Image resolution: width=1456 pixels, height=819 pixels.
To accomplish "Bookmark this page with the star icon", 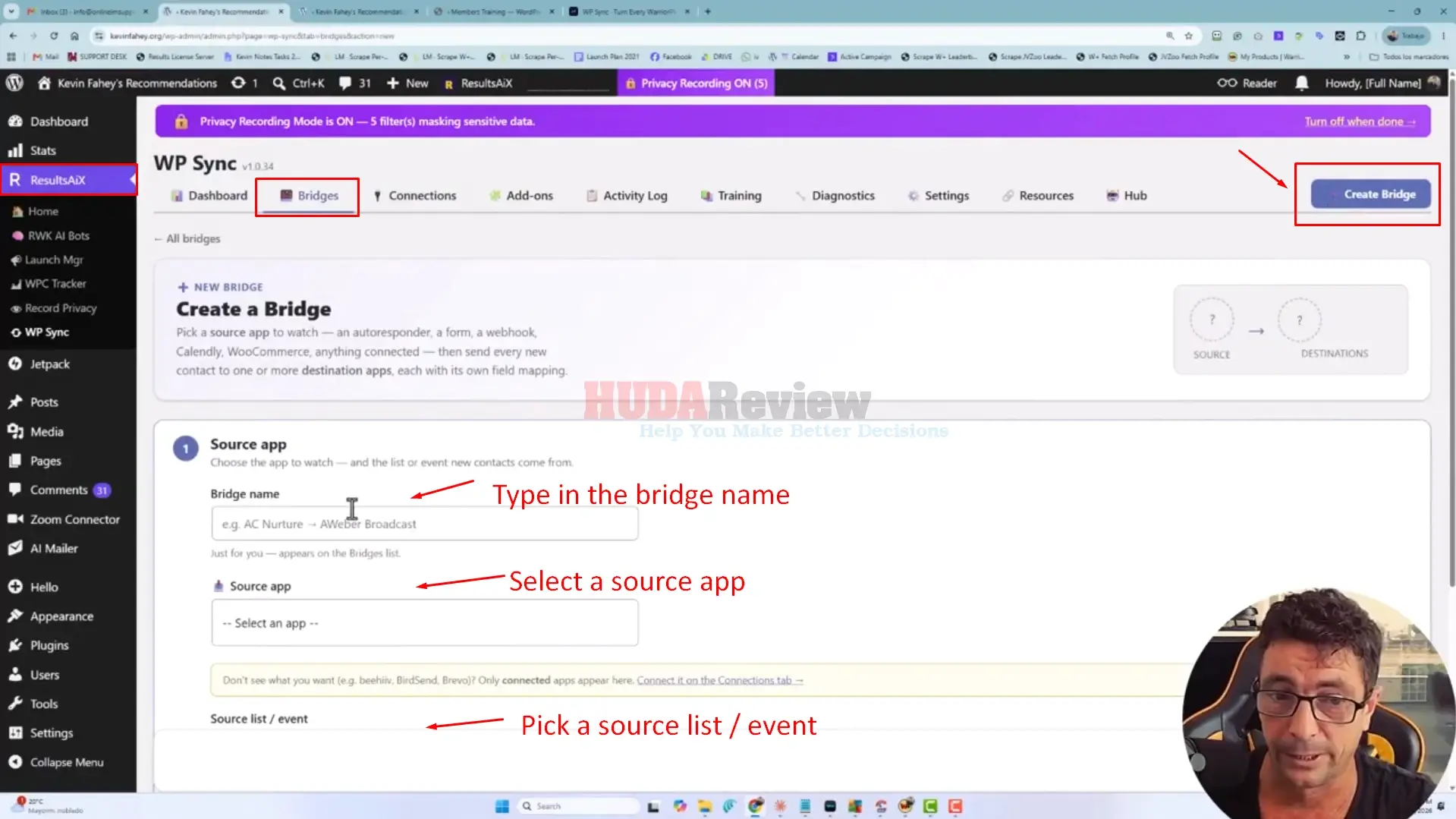I will click(1189, 36).
